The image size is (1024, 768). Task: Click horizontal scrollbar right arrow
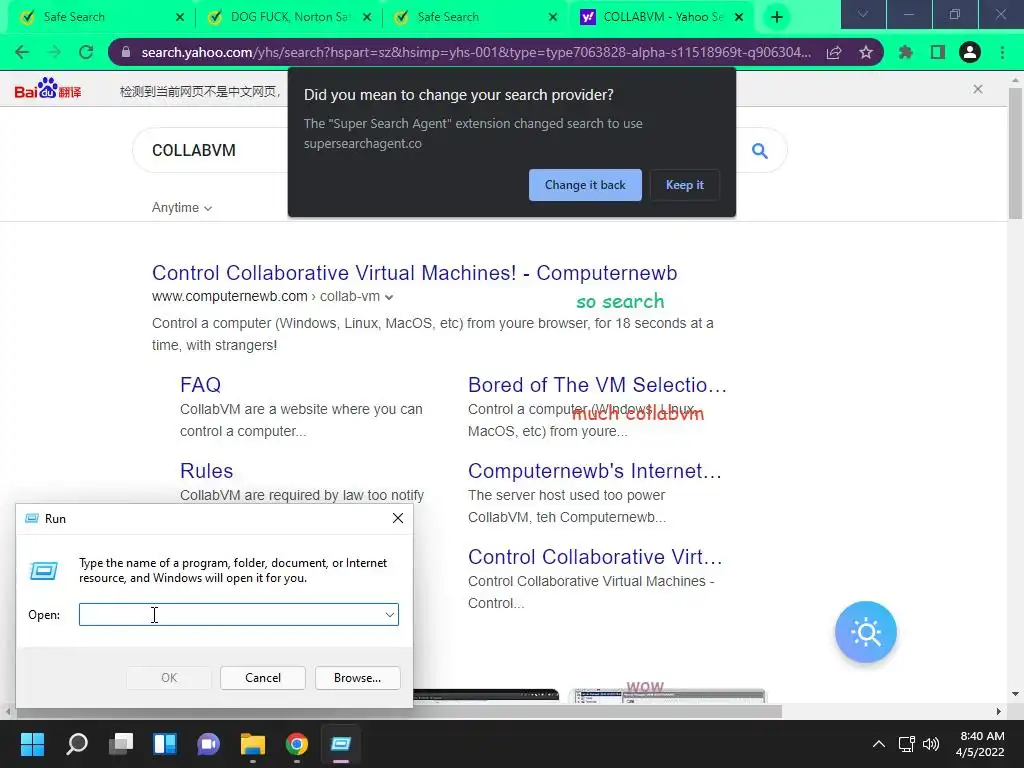click(999, 711)
